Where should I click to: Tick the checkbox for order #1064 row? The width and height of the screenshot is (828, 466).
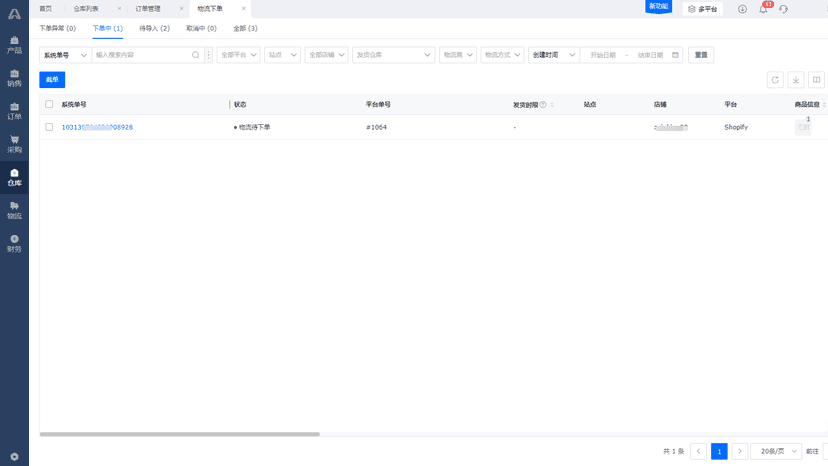click(49, 127)
